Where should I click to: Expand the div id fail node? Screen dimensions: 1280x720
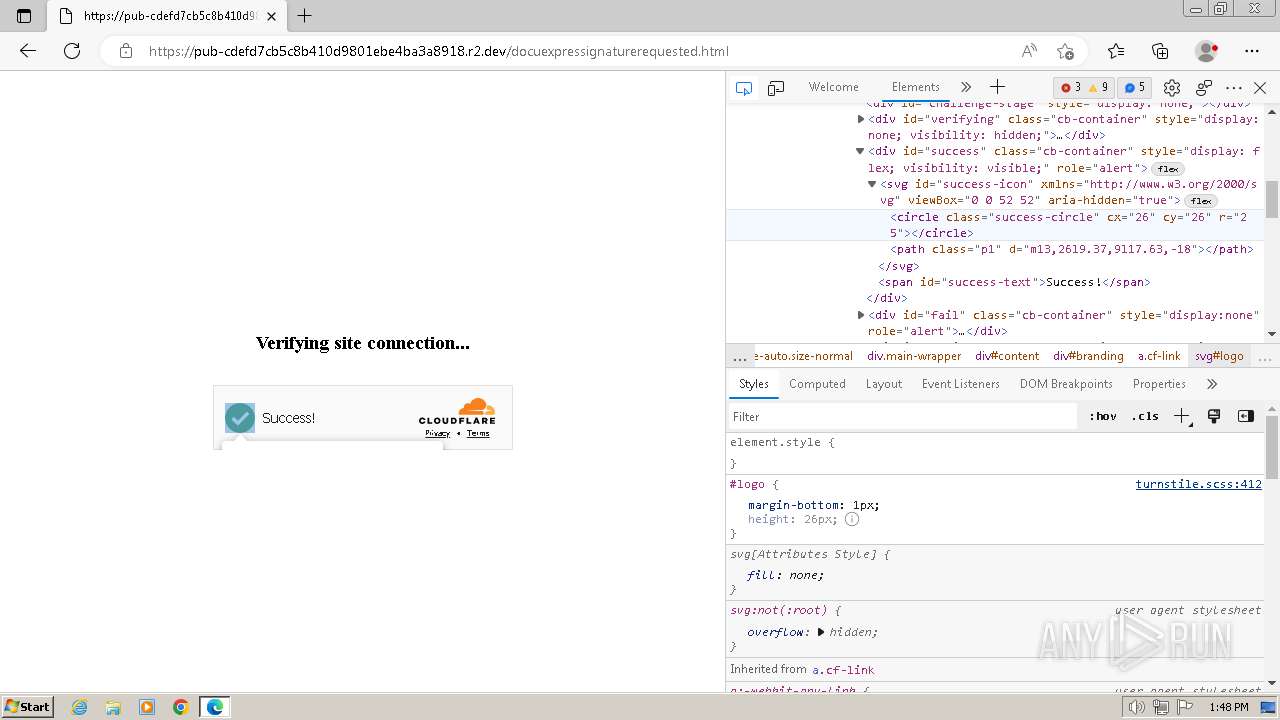pos(861,315)
